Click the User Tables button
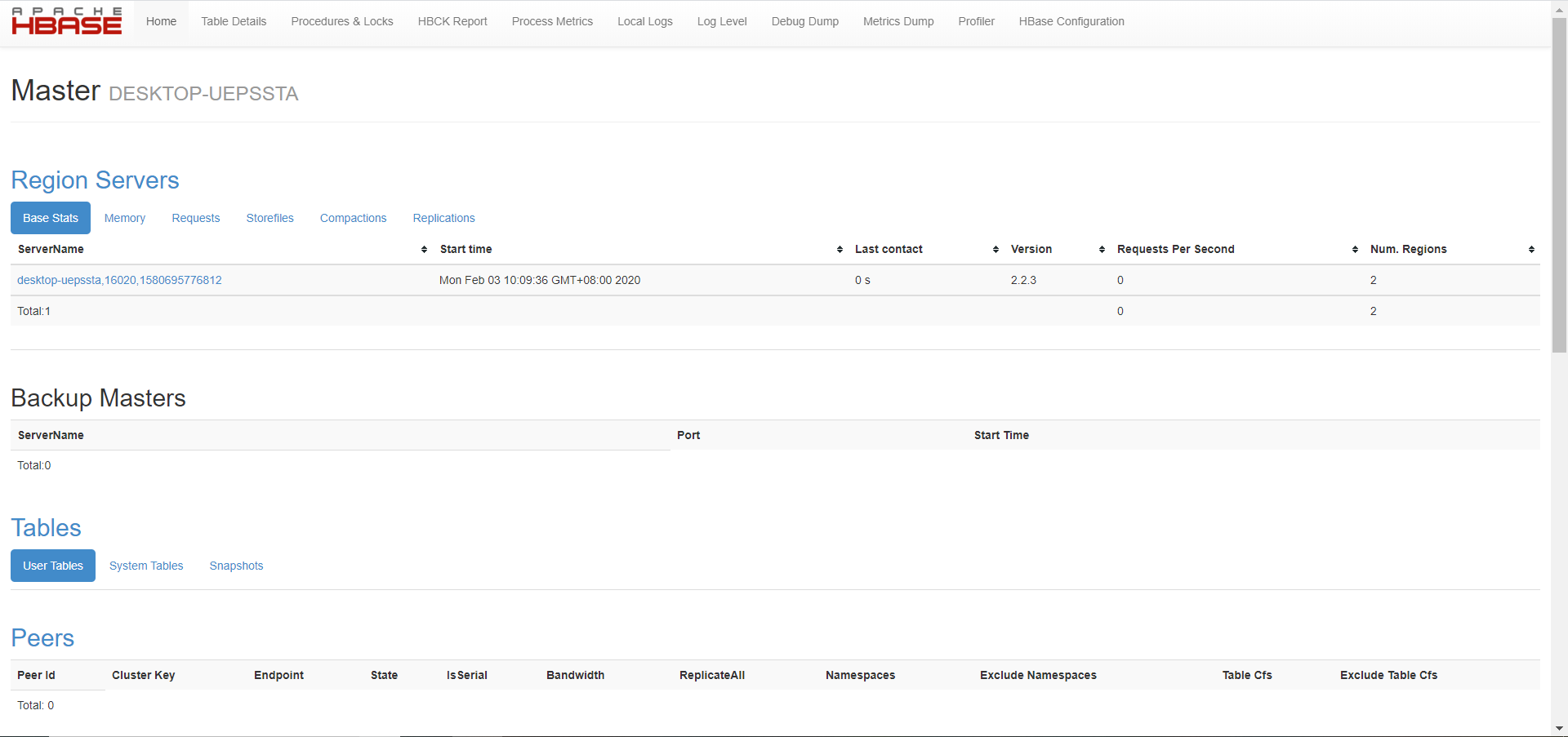Screen dimensions: 1568x737 (53, 566)
